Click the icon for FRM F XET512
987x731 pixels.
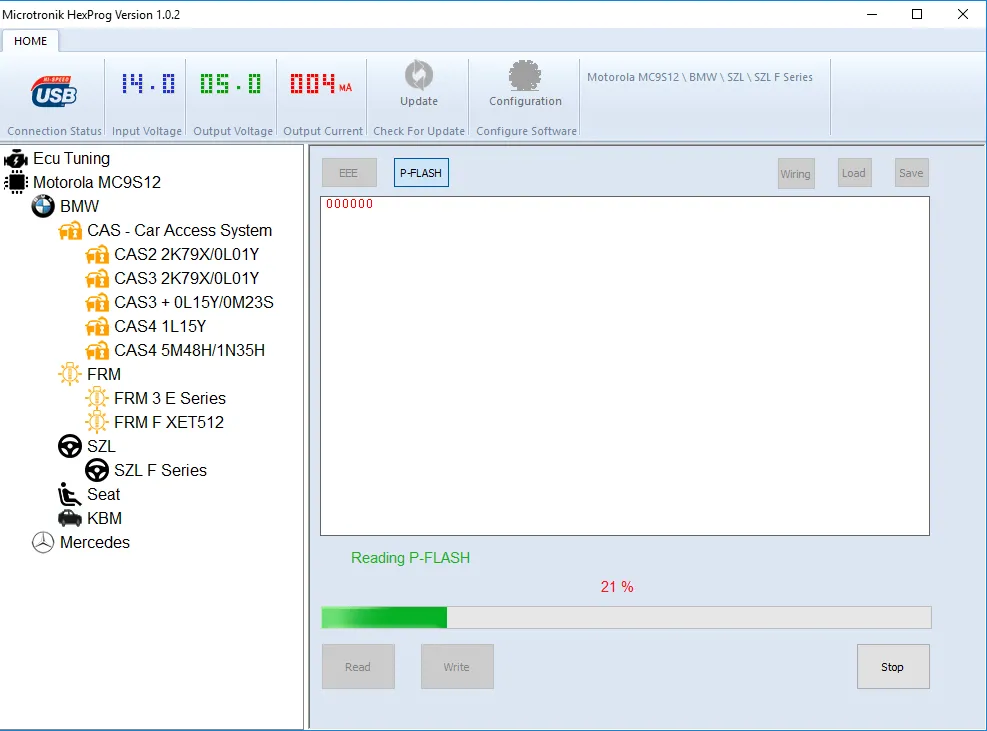tap(97, 422)
